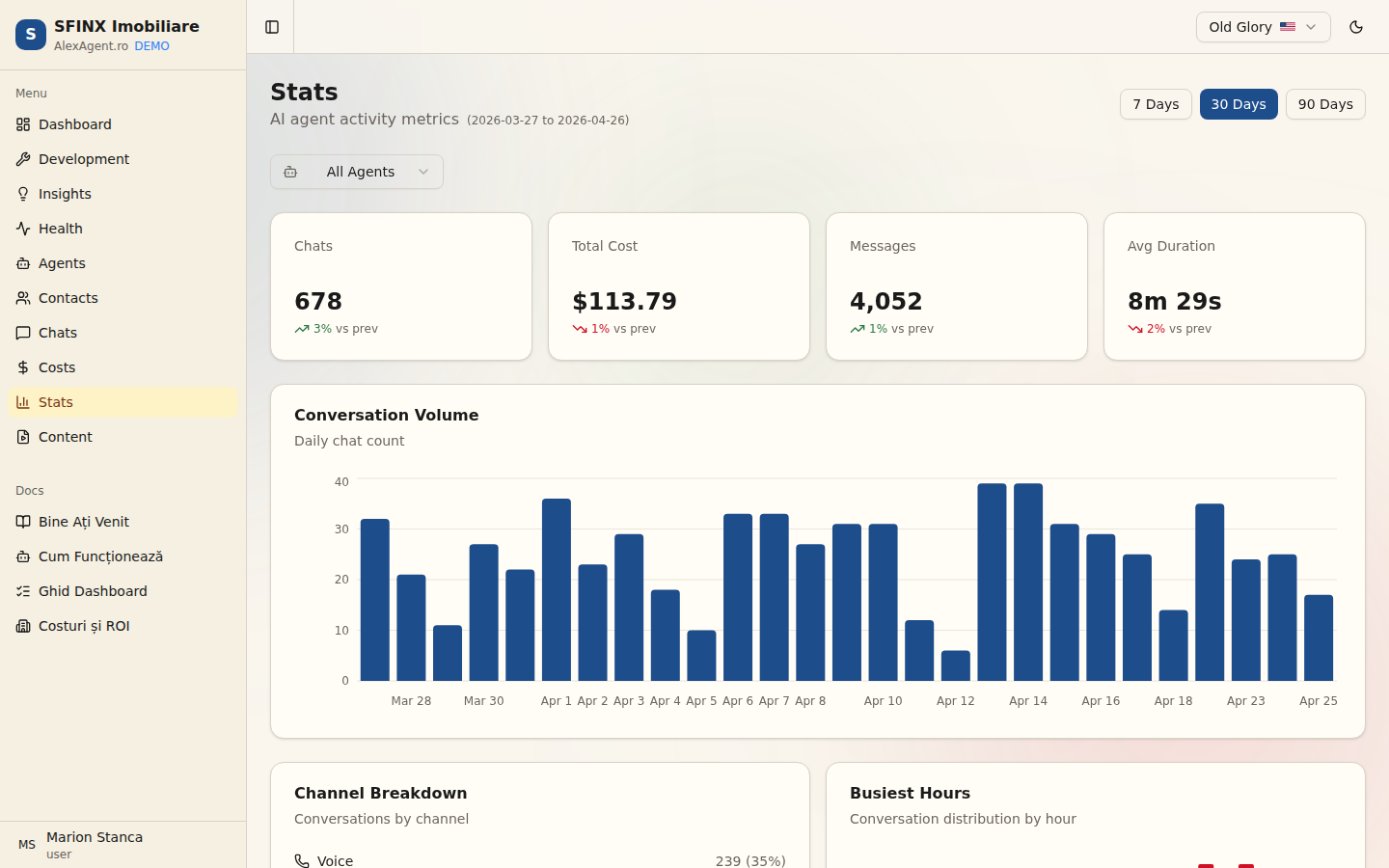
Task: Open Dashboard menu item
Action: click(x=123, y=124)
